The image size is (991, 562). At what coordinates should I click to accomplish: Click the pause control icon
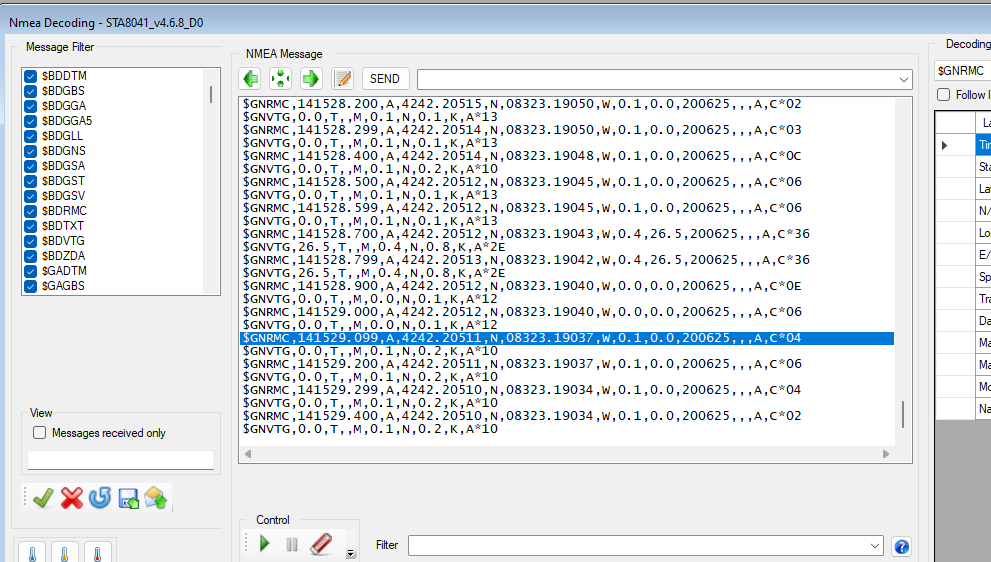(292, 544)
